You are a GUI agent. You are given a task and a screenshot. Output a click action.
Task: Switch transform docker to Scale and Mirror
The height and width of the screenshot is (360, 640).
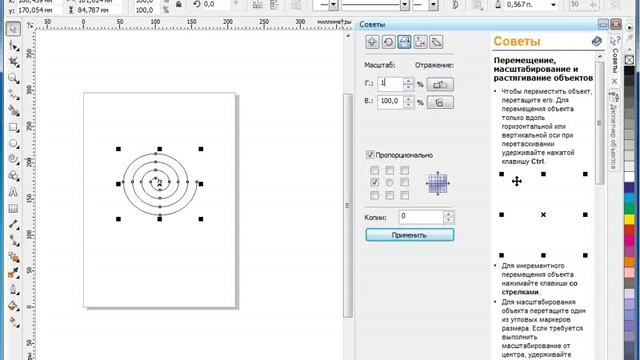404,42
